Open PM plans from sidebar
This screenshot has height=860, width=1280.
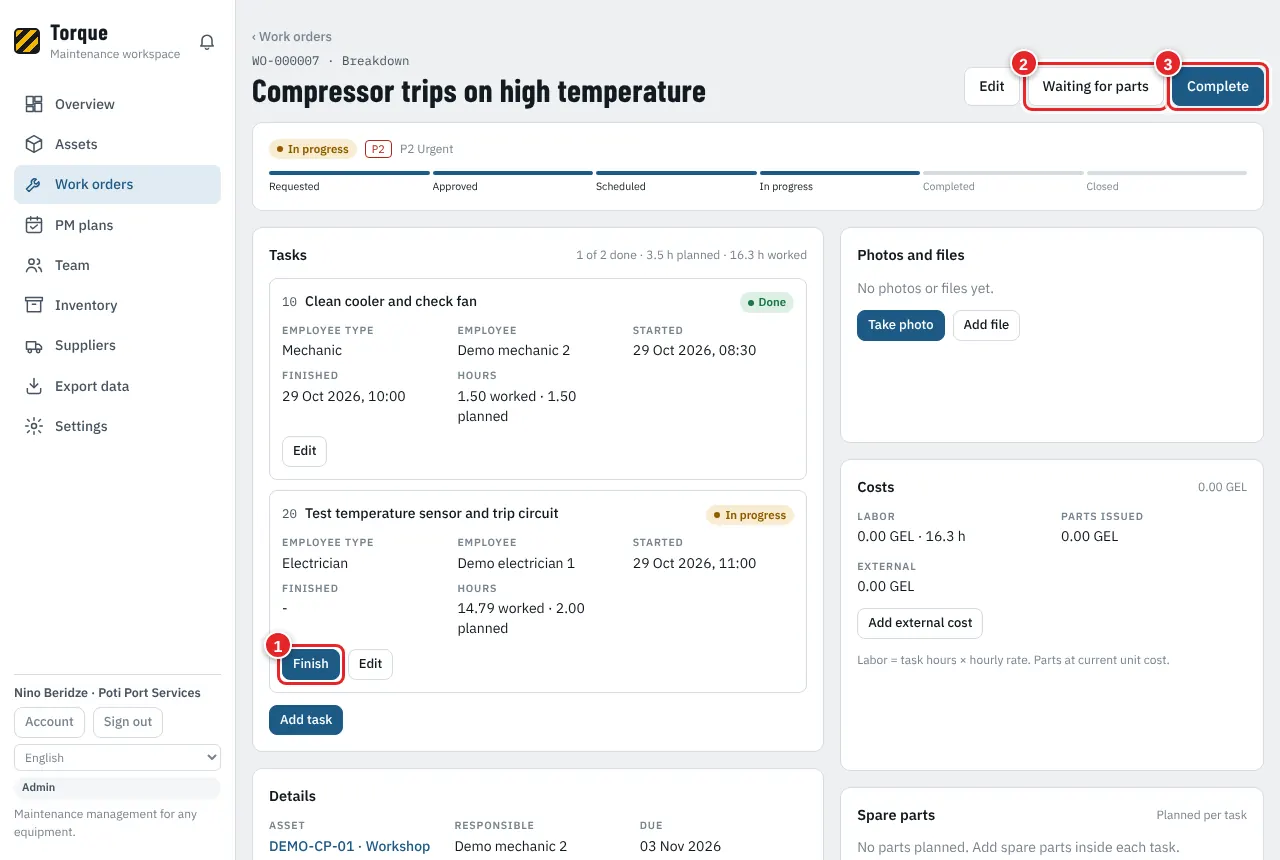pyautogui.click(x=117, y=225)
